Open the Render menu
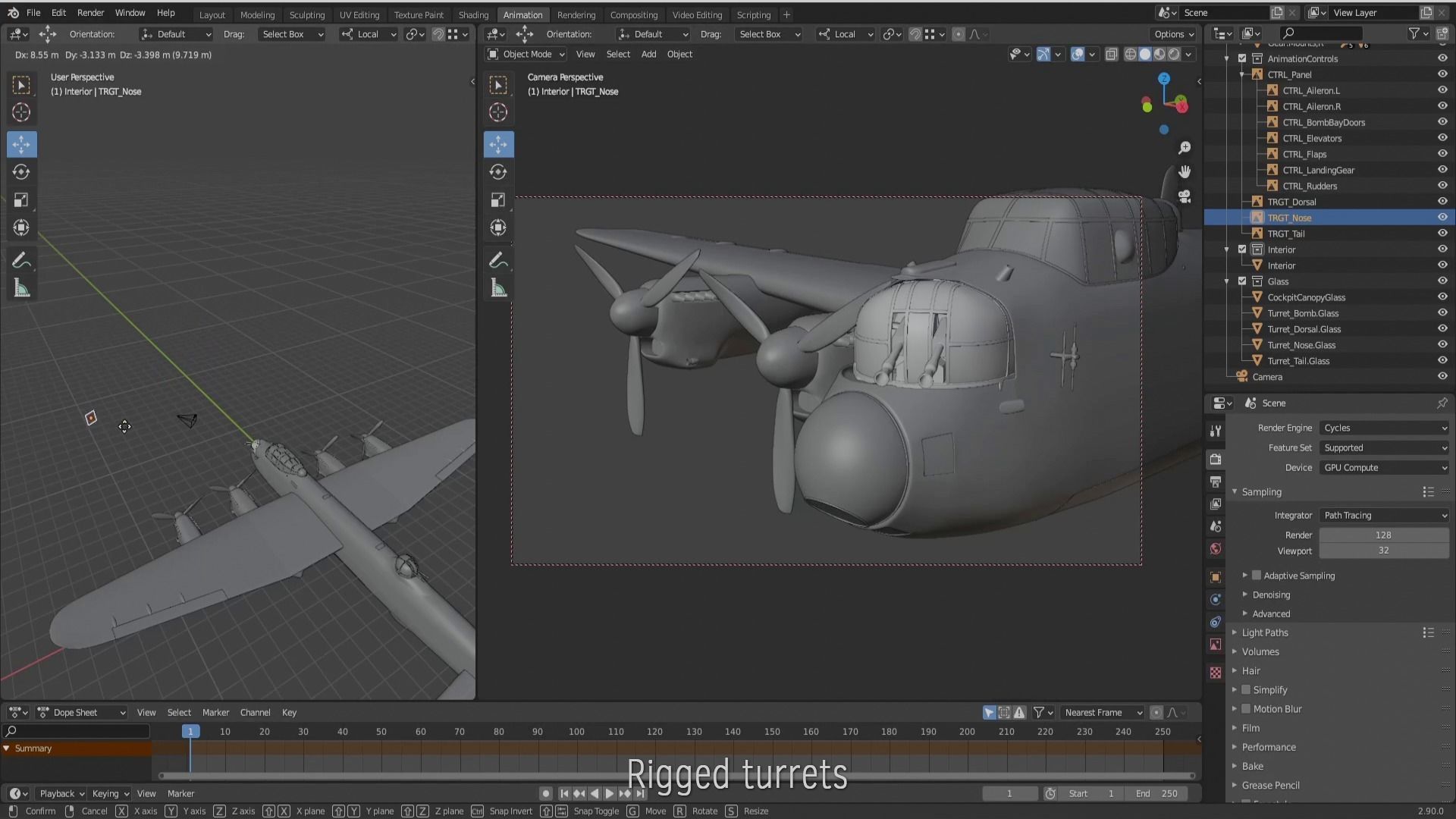1456x819 pixels. (90, 13)
